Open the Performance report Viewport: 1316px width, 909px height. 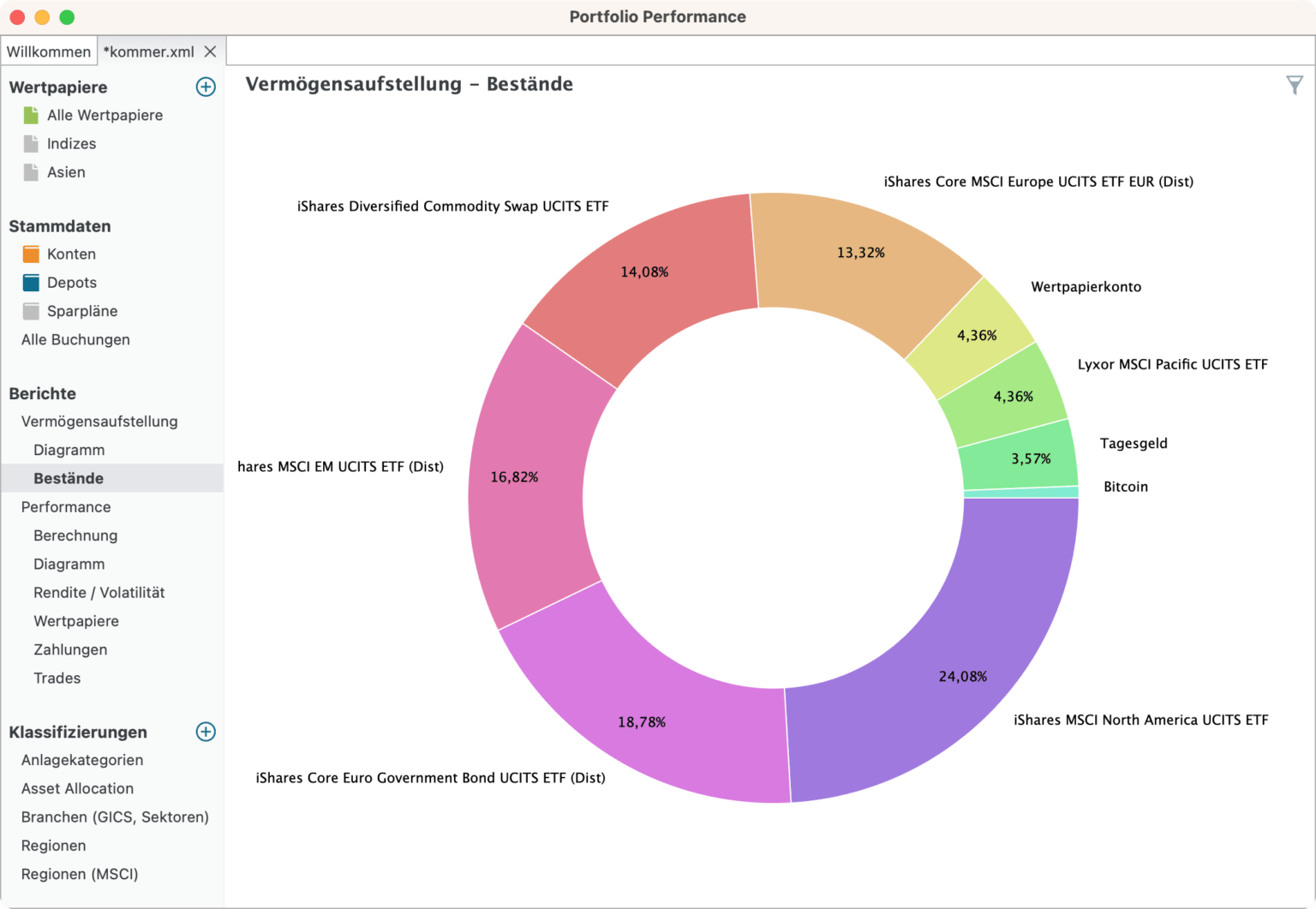click(x=66, y=507)
